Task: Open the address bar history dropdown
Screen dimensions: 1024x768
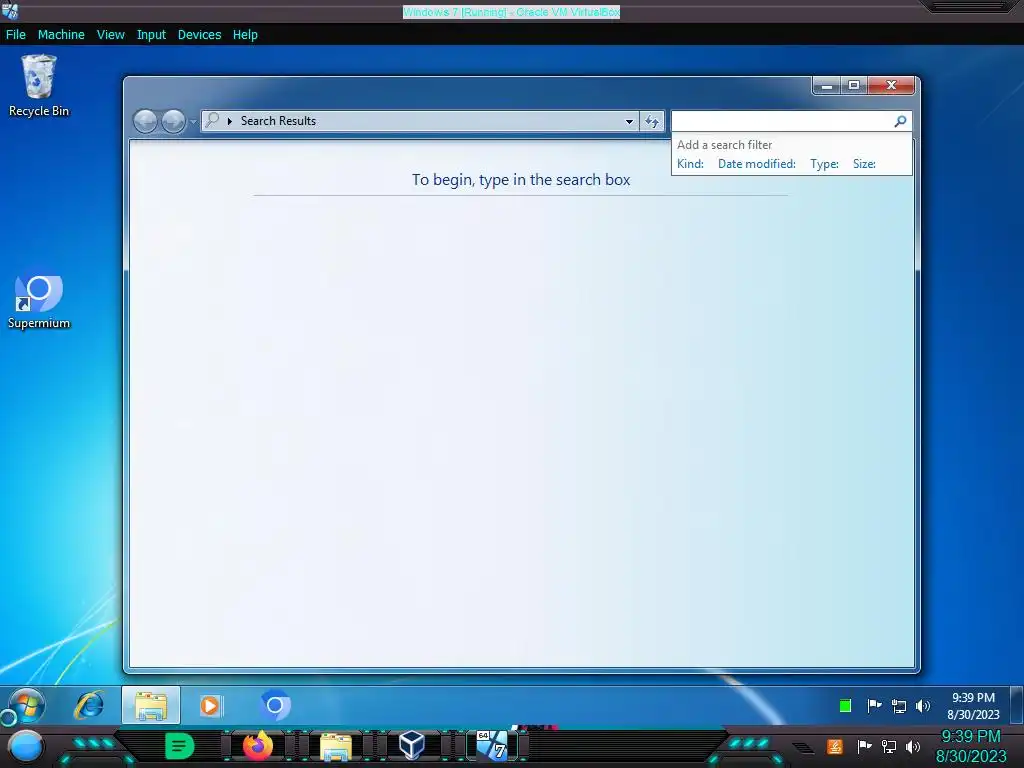Action: click(x=629, y=121)
